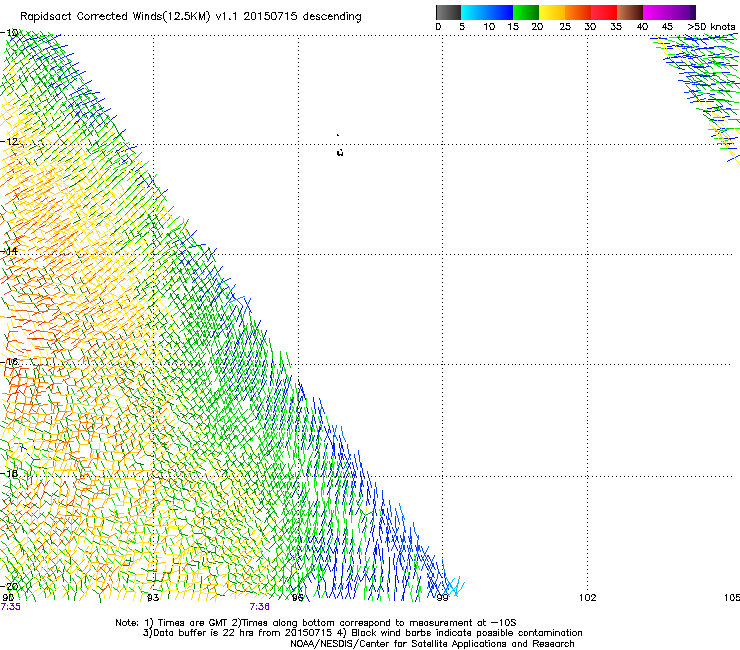Click the '10' legend scale label

489,27
